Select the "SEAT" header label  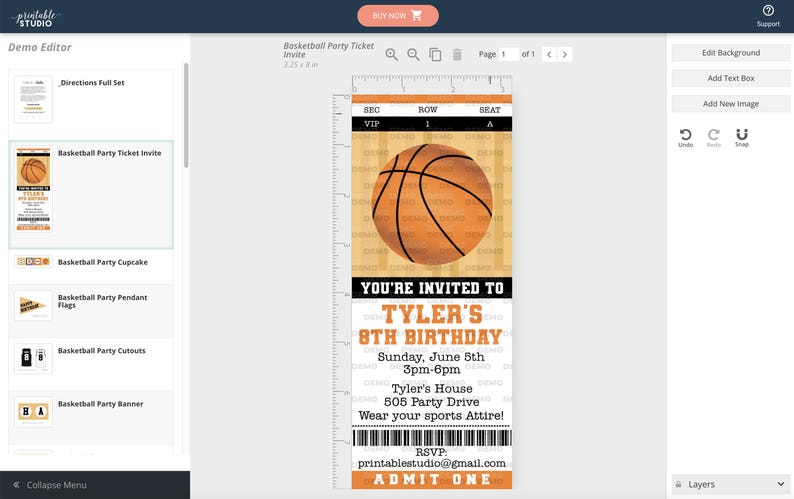pos(490,110)
